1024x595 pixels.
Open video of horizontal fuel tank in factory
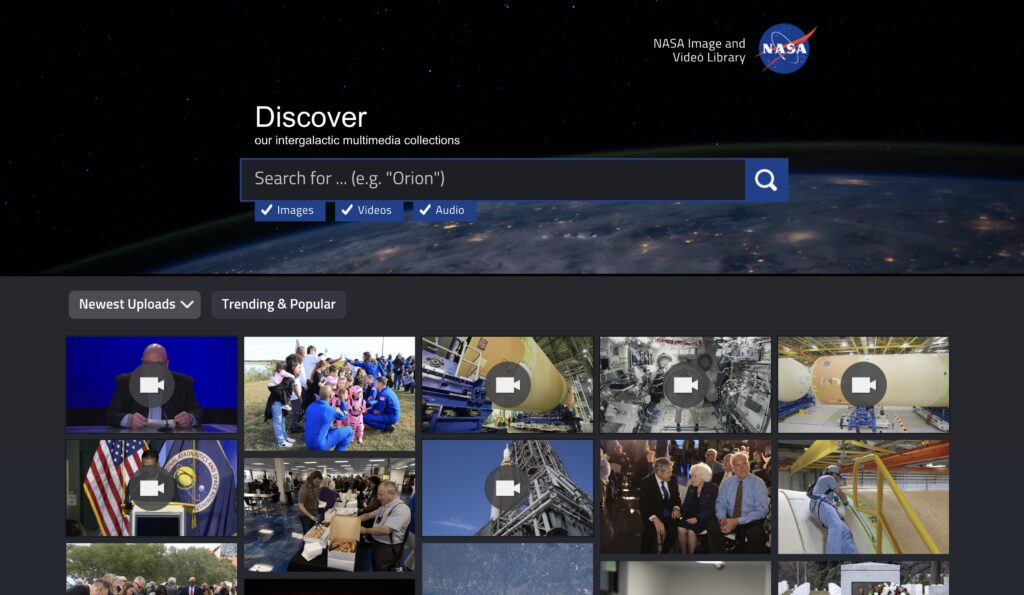[863, 384]
